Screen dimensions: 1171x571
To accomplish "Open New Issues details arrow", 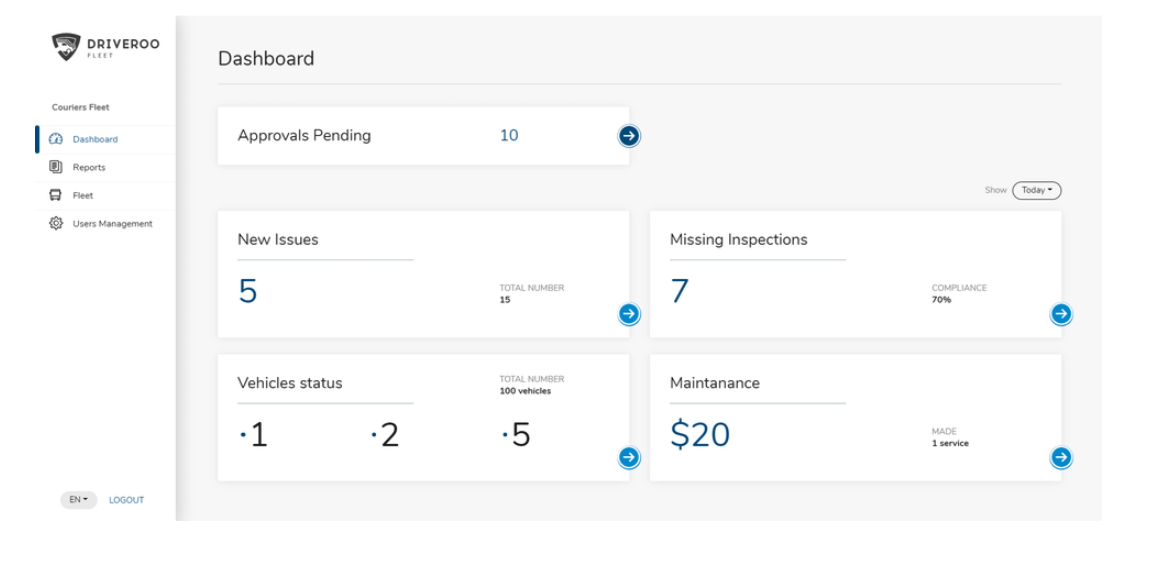I will [629, 314].
